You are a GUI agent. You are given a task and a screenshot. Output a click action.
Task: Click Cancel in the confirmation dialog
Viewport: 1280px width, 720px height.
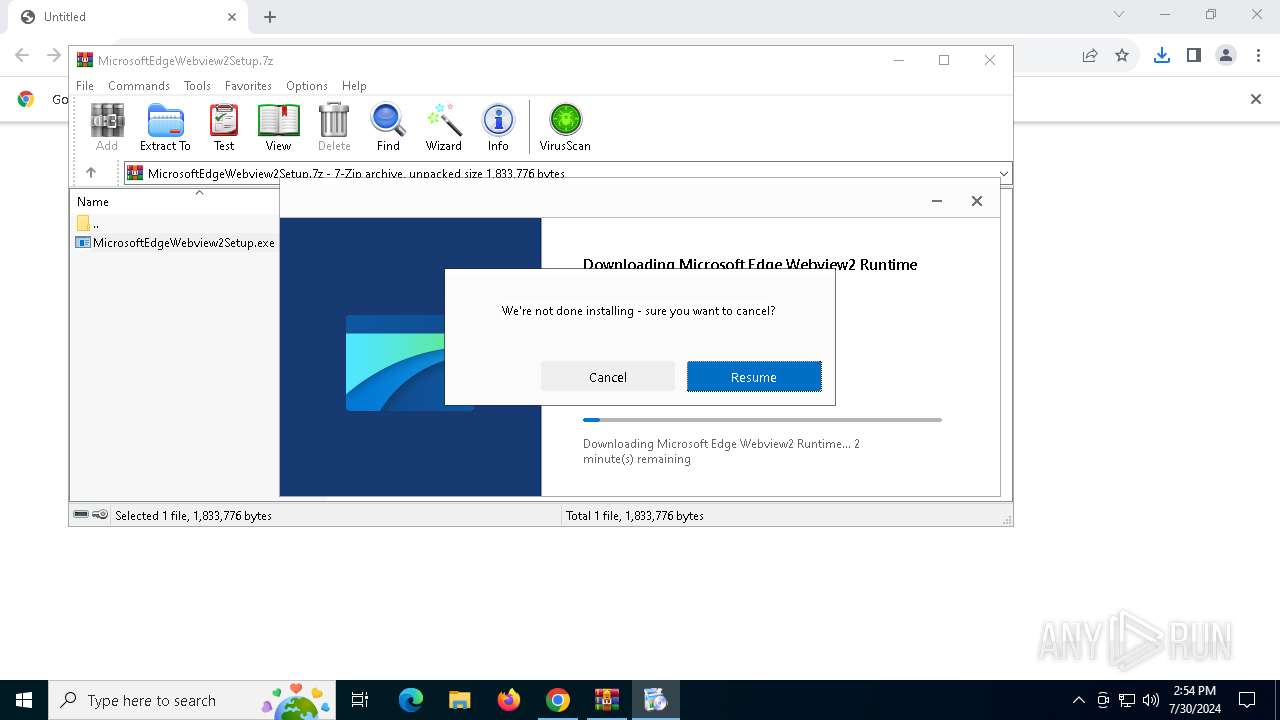[608, 377]
